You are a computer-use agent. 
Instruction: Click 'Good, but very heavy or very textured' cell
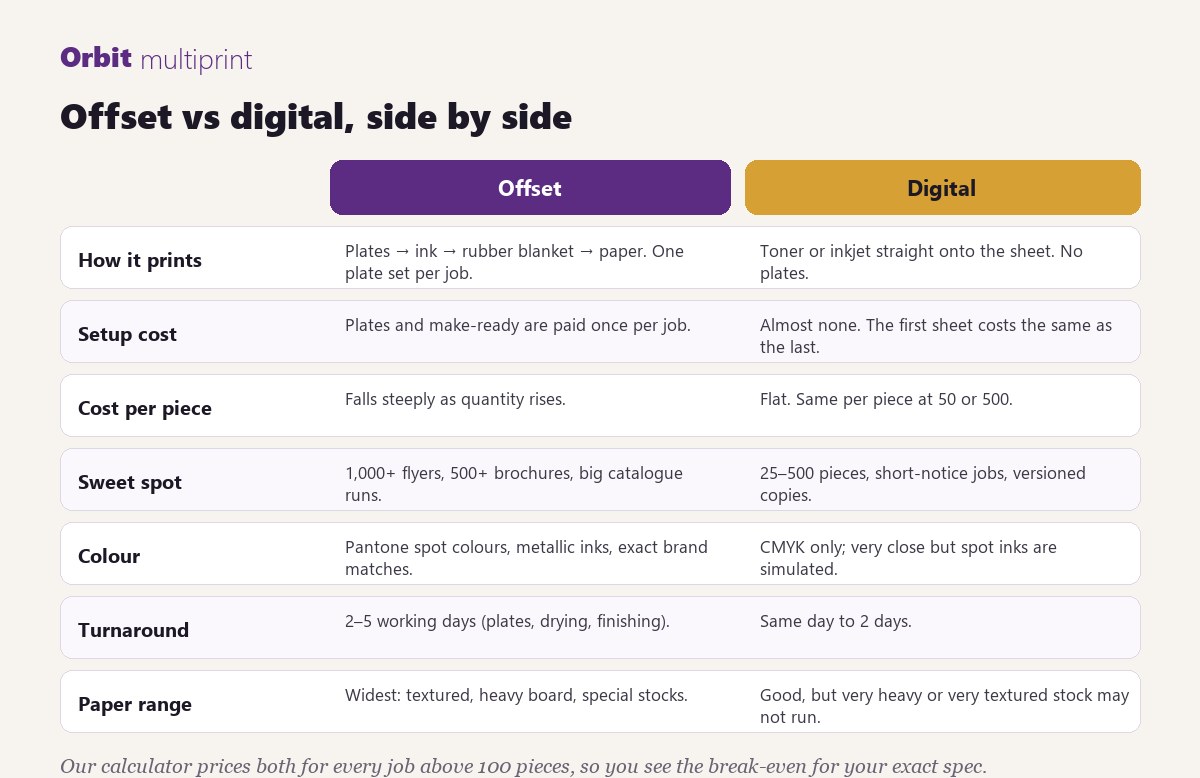[x=945, y=705]
